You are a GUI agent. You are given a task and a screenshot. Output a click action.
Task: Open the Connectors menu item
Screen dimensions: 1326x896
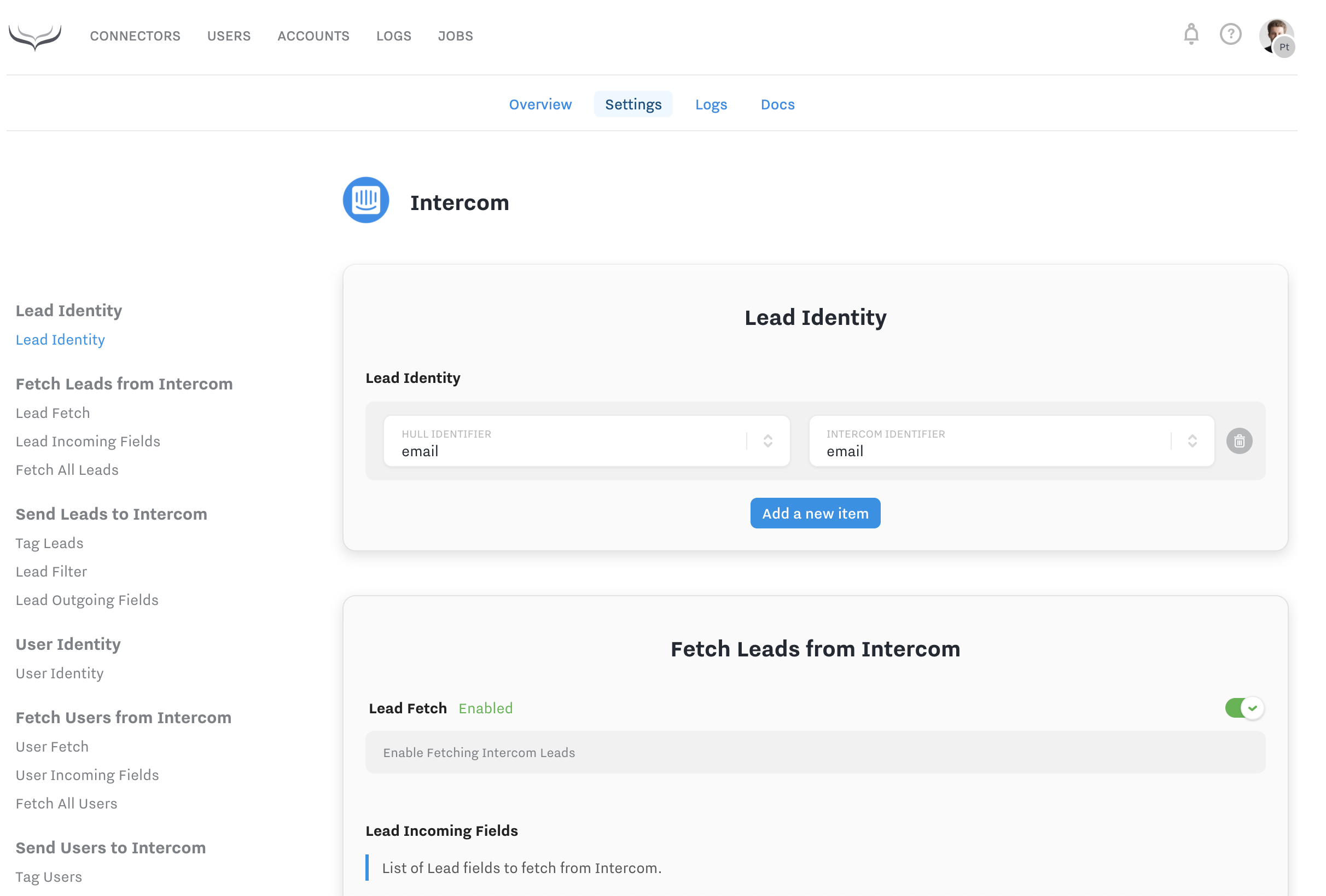point(135,36)
